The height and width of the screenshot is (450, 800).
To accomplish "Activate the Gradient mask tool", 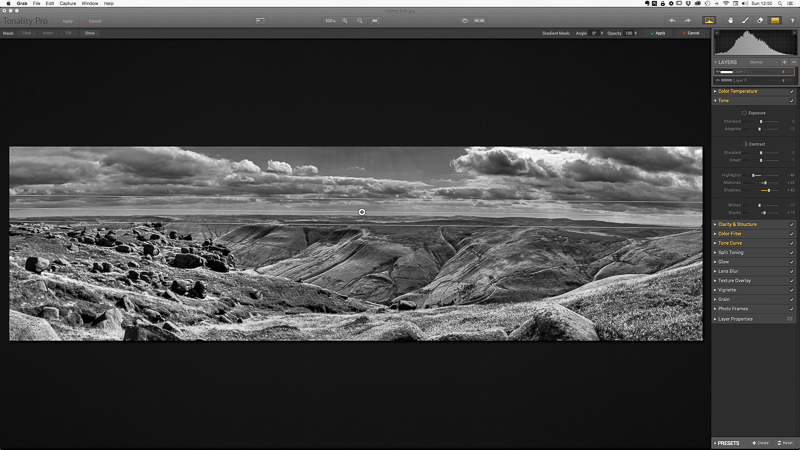I will click(774, 20).
